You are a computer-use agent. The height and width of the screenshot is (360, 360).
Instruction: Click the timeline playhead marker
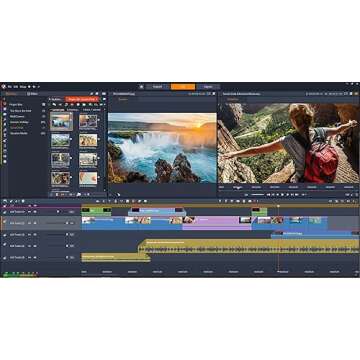click(x=278, y=206)
